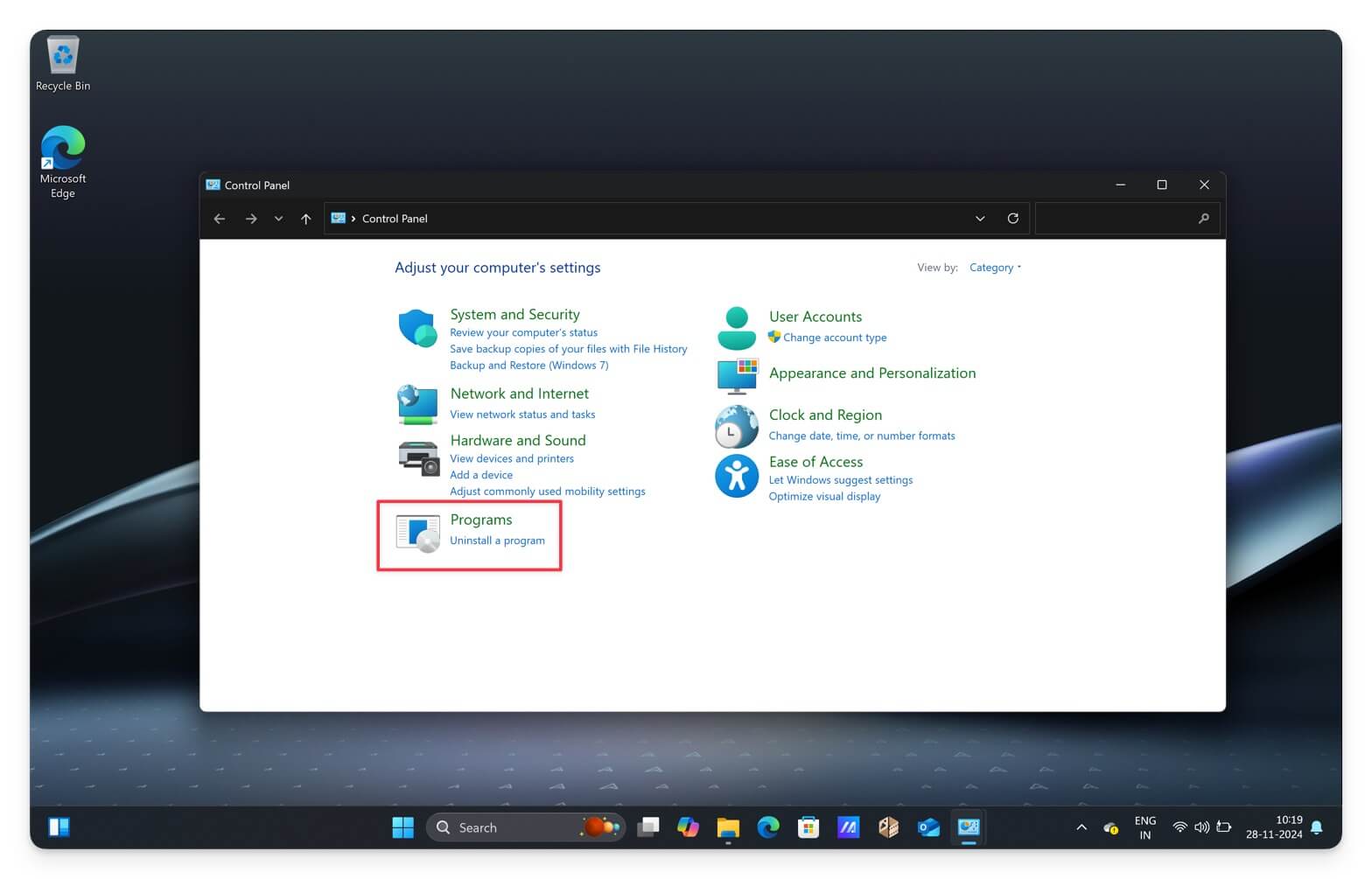The height and width of the screenshot is (879, 1372).
Task: Go forward with the right arrow
Action: click(x=251, y=219)
